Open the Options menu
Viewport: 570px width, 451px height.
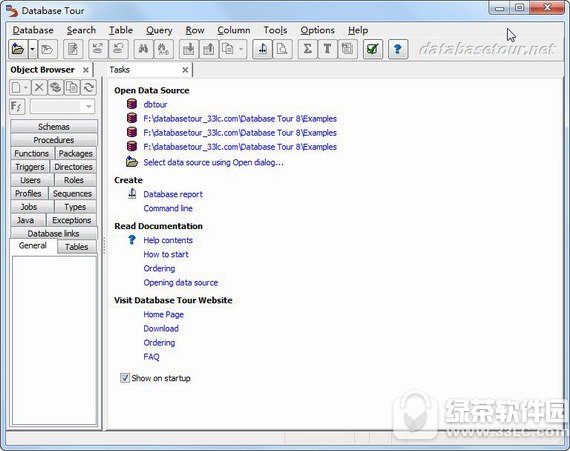(317, 30)
